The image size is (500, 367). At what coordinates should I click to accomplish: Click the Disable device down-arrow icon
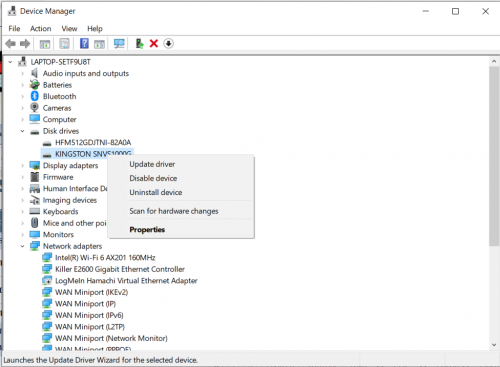coord(168,44)
